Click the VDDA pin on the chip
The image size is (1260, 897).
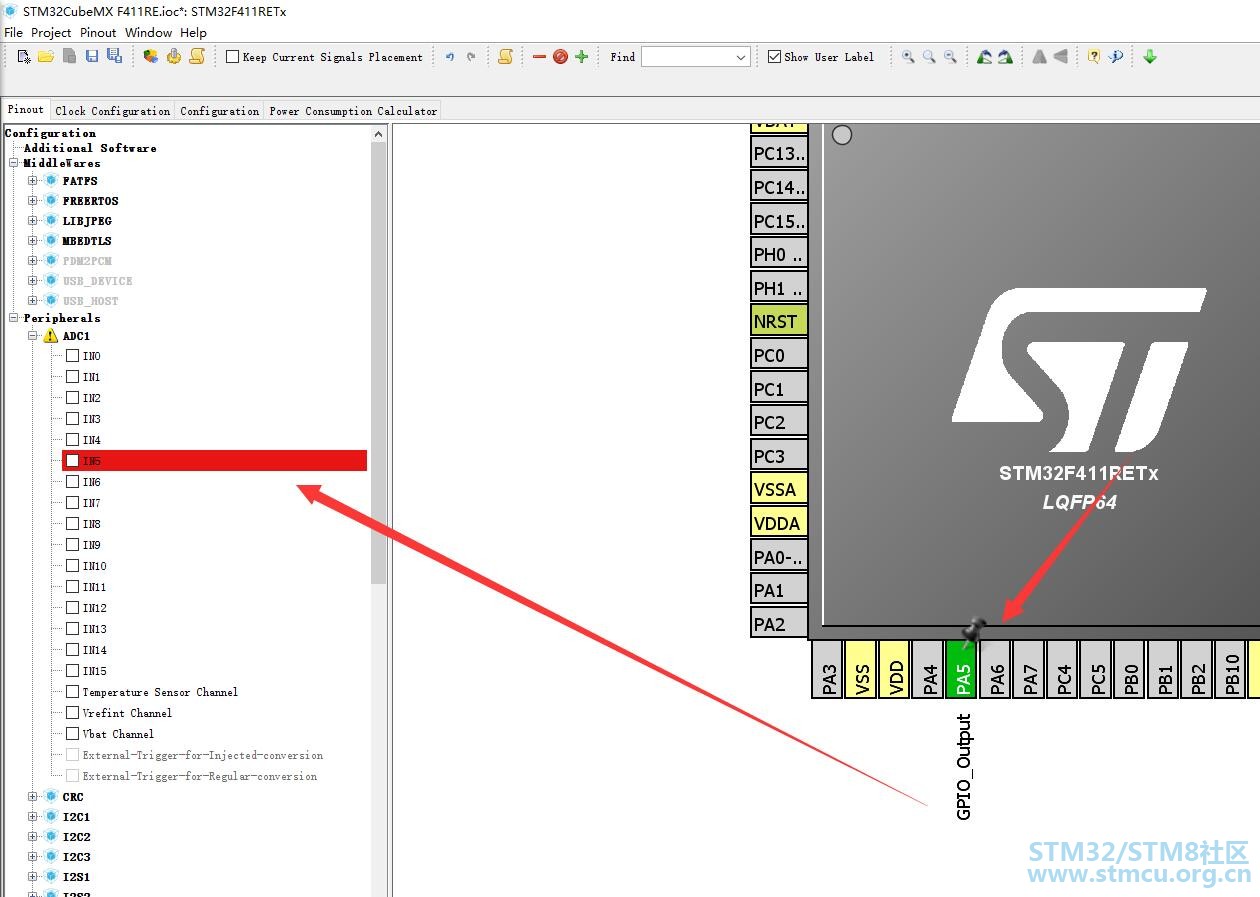click(778, 523)
